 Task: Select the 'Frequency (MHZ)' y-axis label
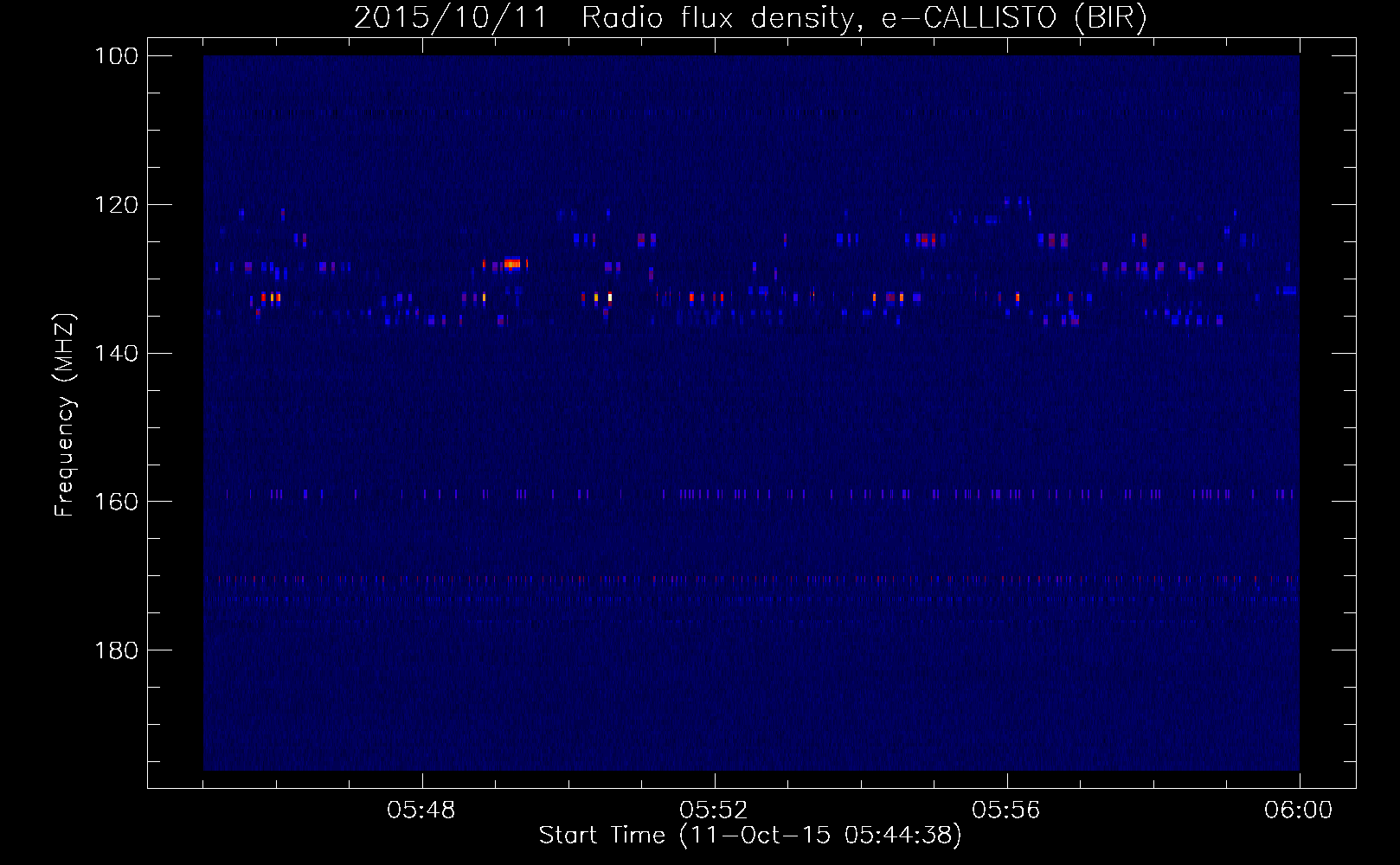(x=65, y=415)
